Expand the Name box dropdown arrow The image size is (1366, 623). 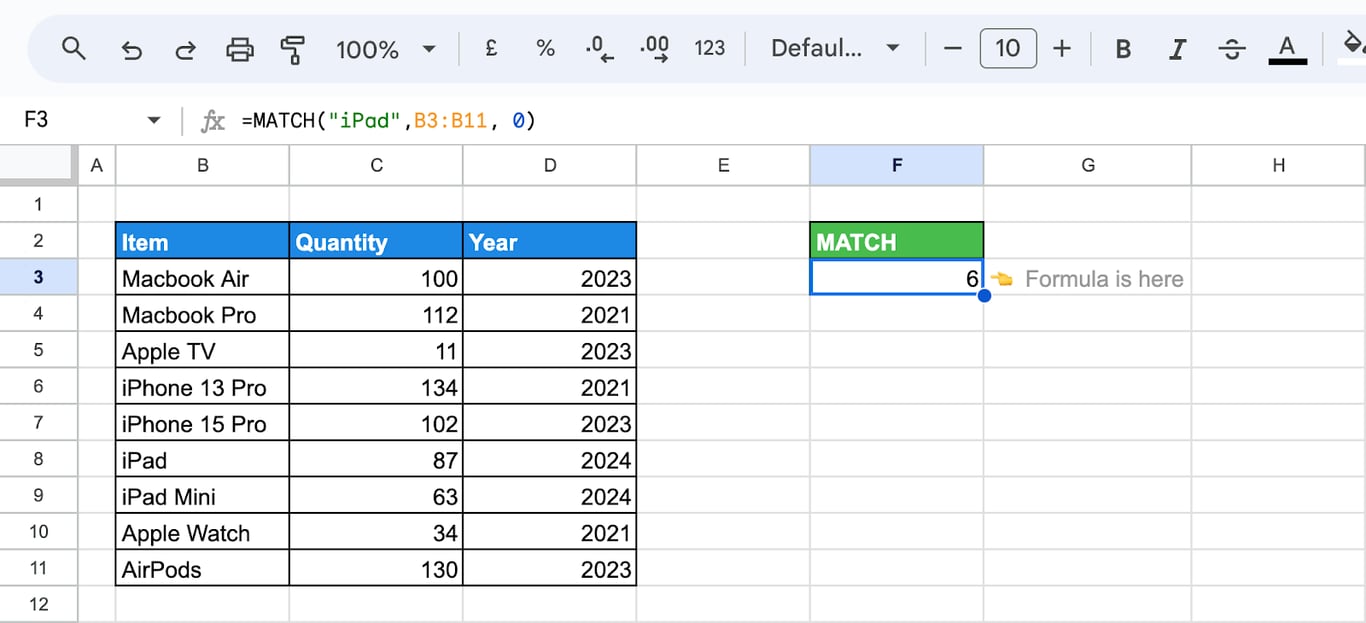pyautogui.click(x=153, y=121)
